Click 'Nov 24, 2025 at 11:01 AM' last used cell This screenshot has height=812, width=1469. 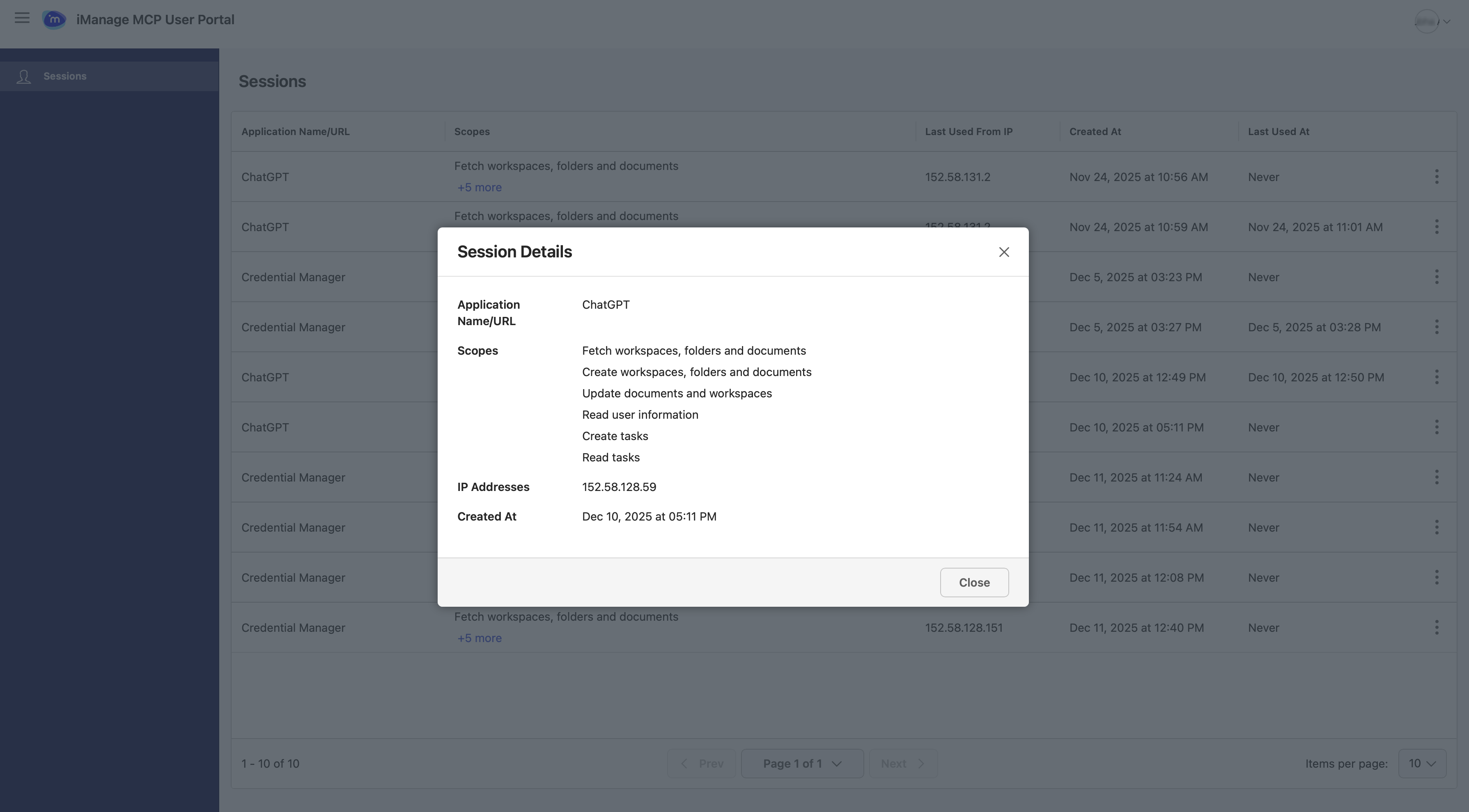click(1315, 227)
